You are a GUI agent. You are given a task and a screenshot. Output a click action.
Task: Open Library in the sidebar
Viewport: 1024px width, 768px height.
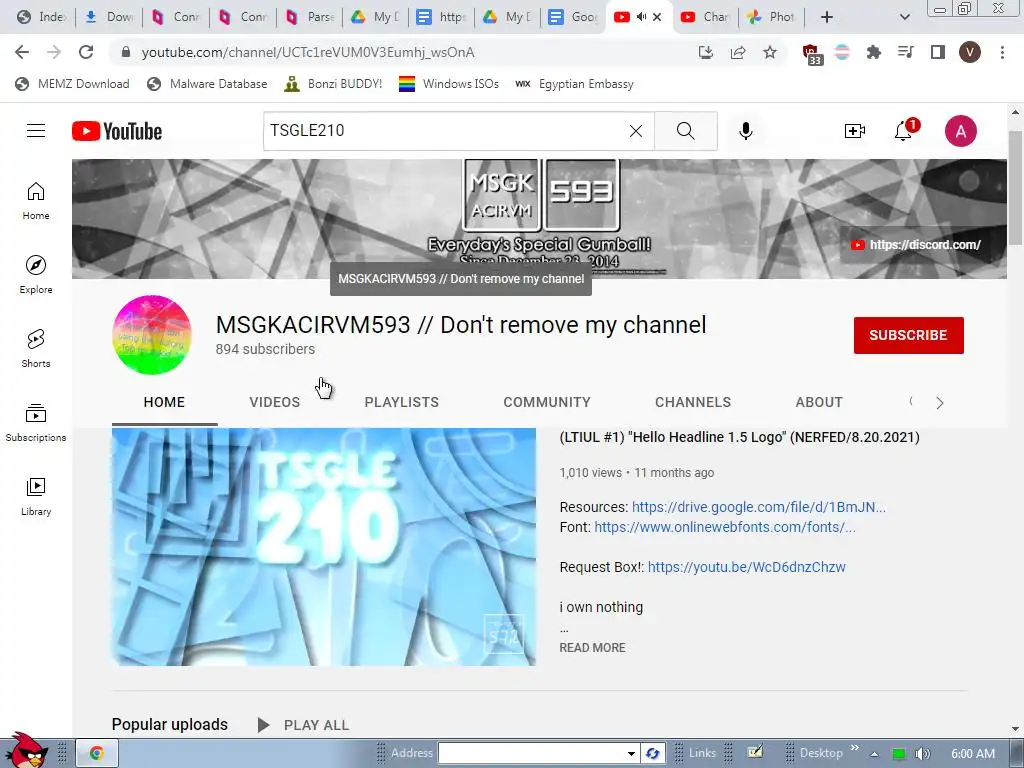coord(36,496)
